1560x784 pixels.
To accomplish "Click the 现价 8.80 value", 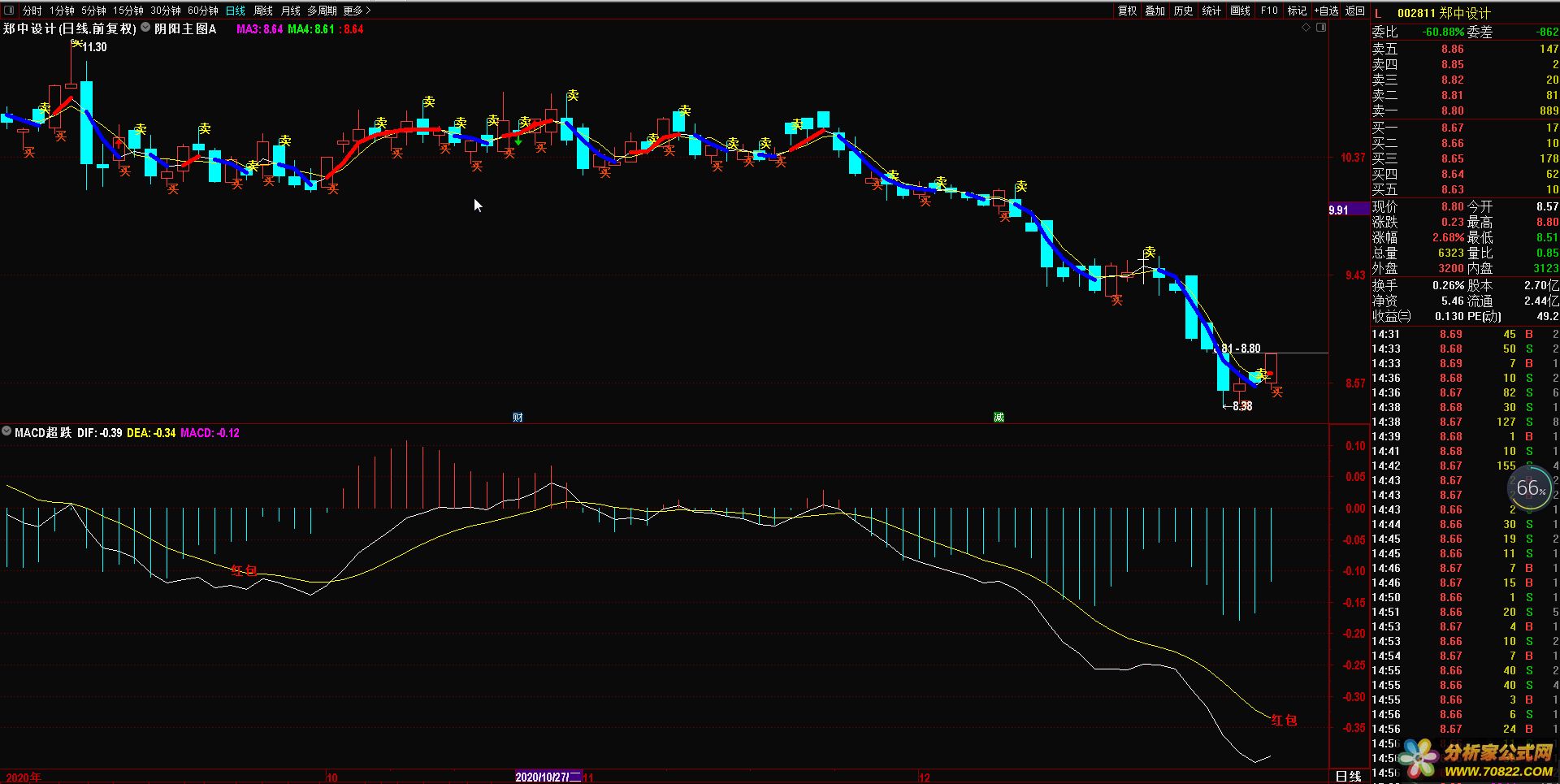I will [1453, 206].
